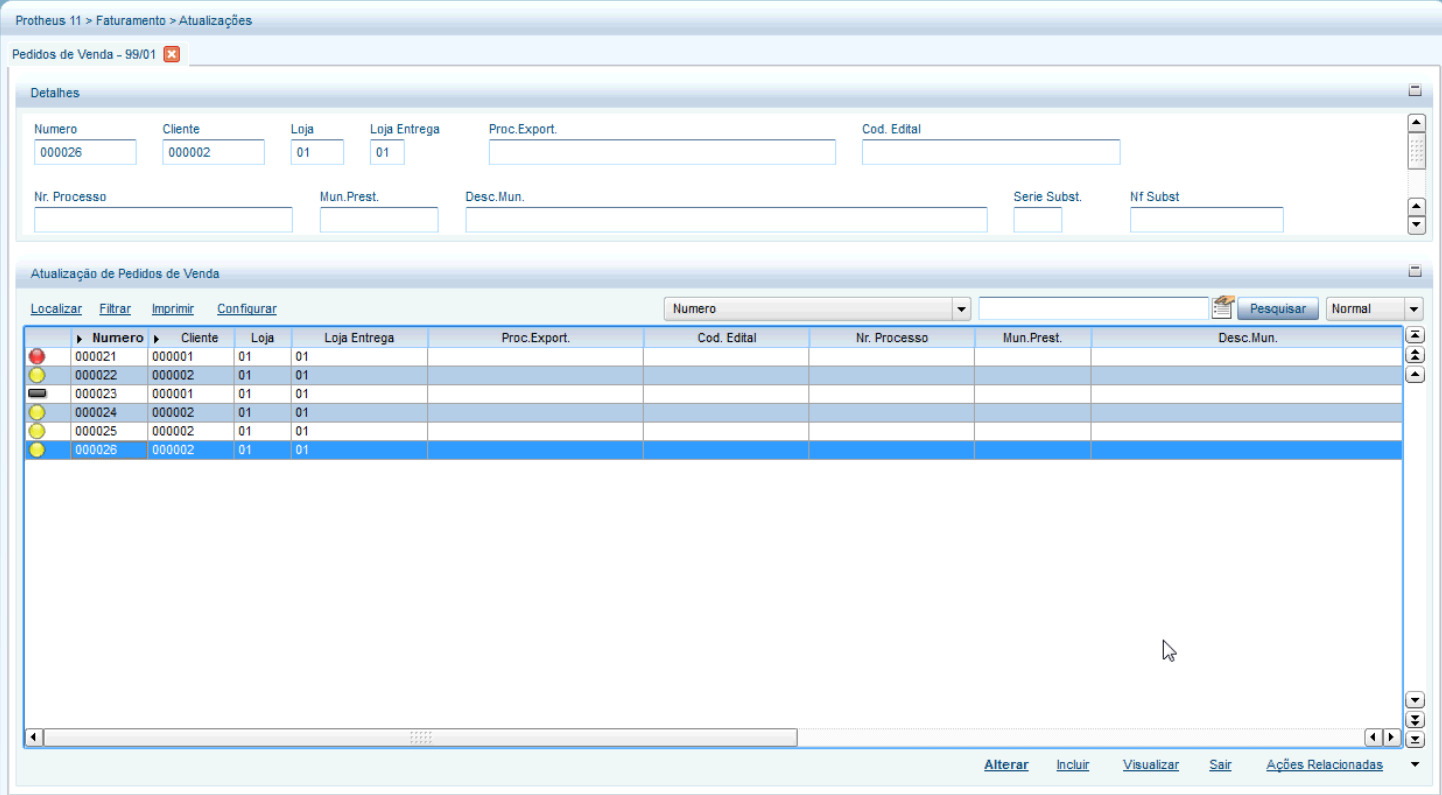Click the black status icon for order 000023
Image resolution: width=1442 pixels, height=795 pixels.
coord(37,394)
